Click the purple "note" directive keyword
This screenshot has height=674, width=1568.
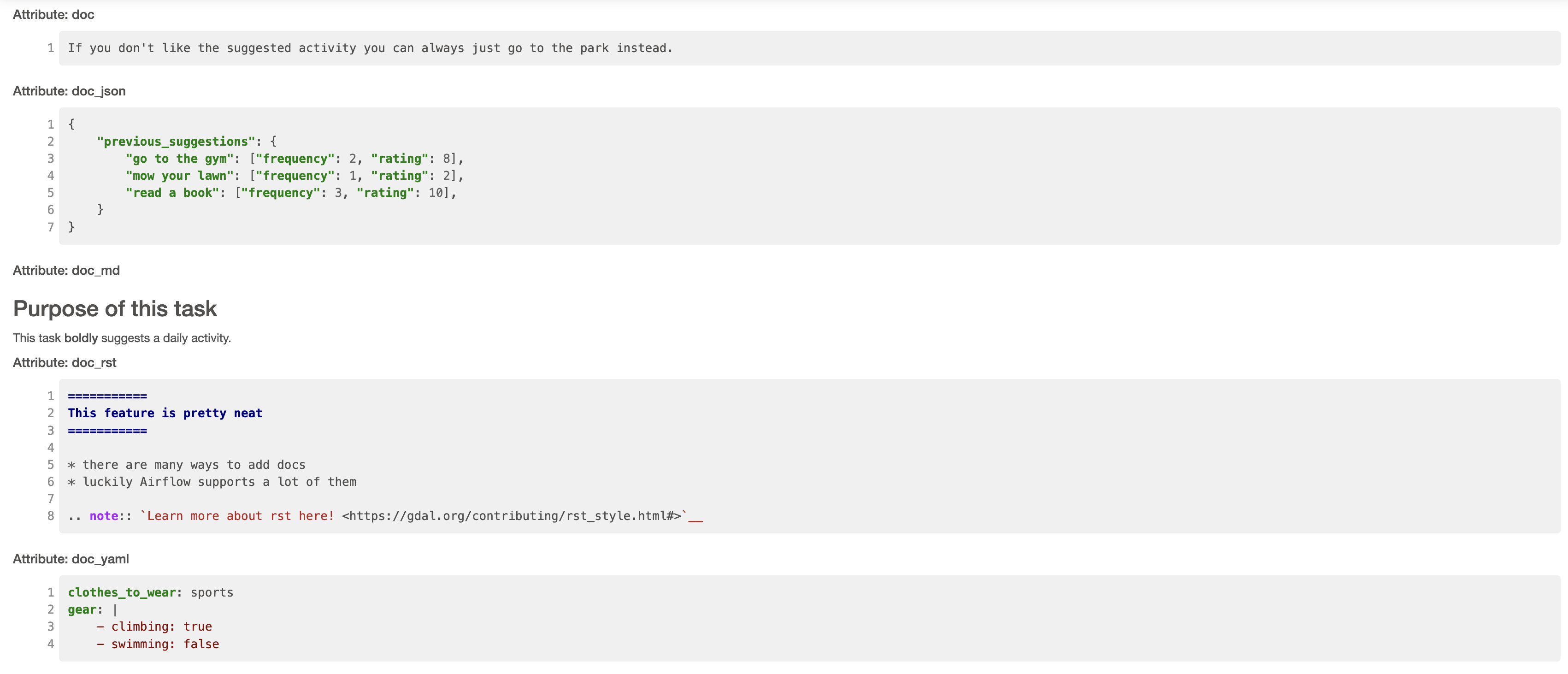(104, 516)
